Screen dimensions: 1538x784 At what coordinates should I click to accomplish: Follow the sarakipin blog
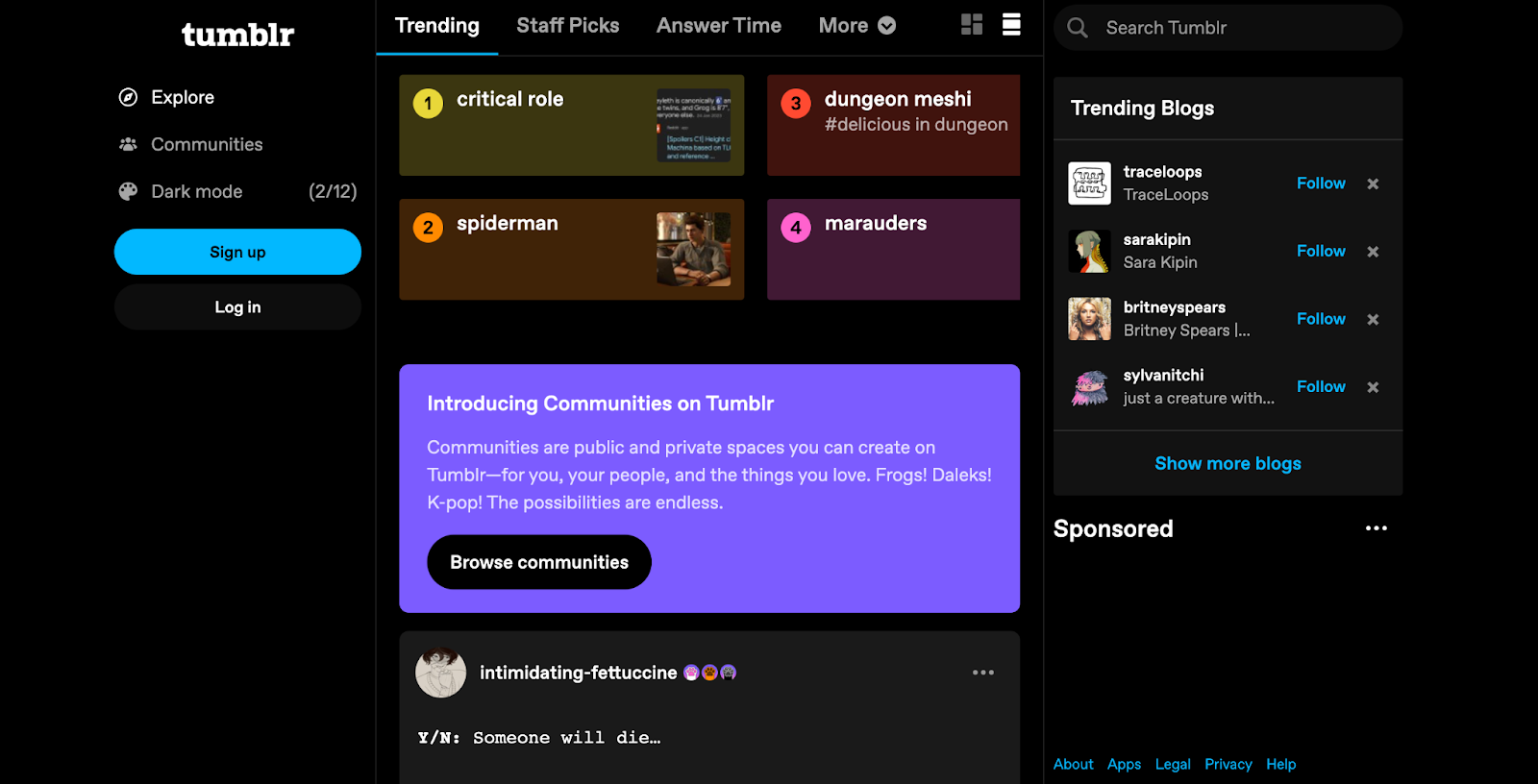pyautogui.click(x=1321, y=251)
